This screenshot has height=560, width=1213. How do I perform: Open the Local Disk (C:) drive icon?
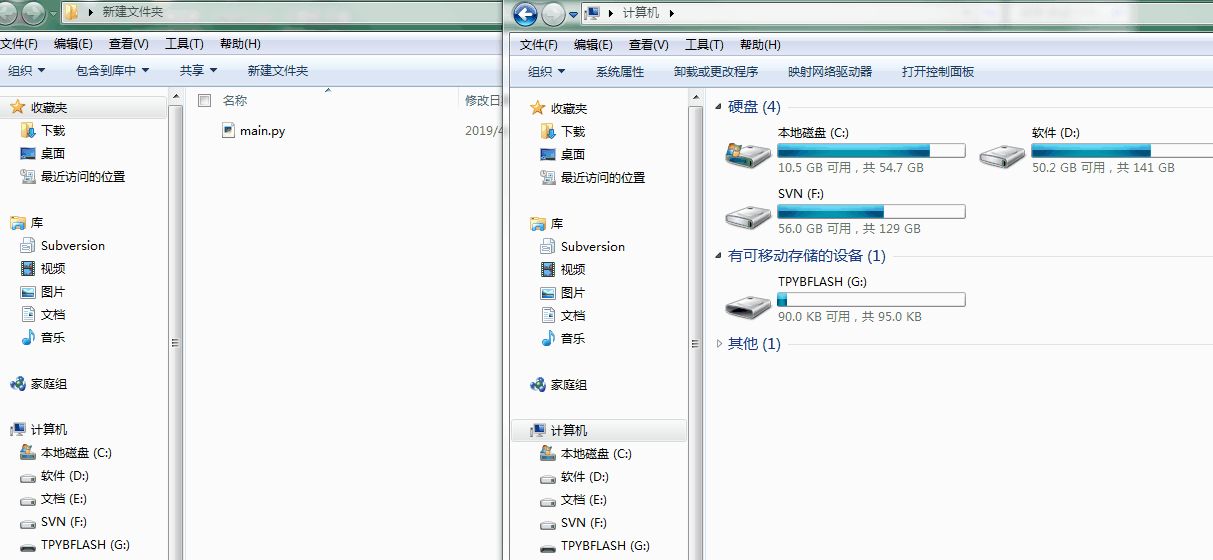(748, 153)
